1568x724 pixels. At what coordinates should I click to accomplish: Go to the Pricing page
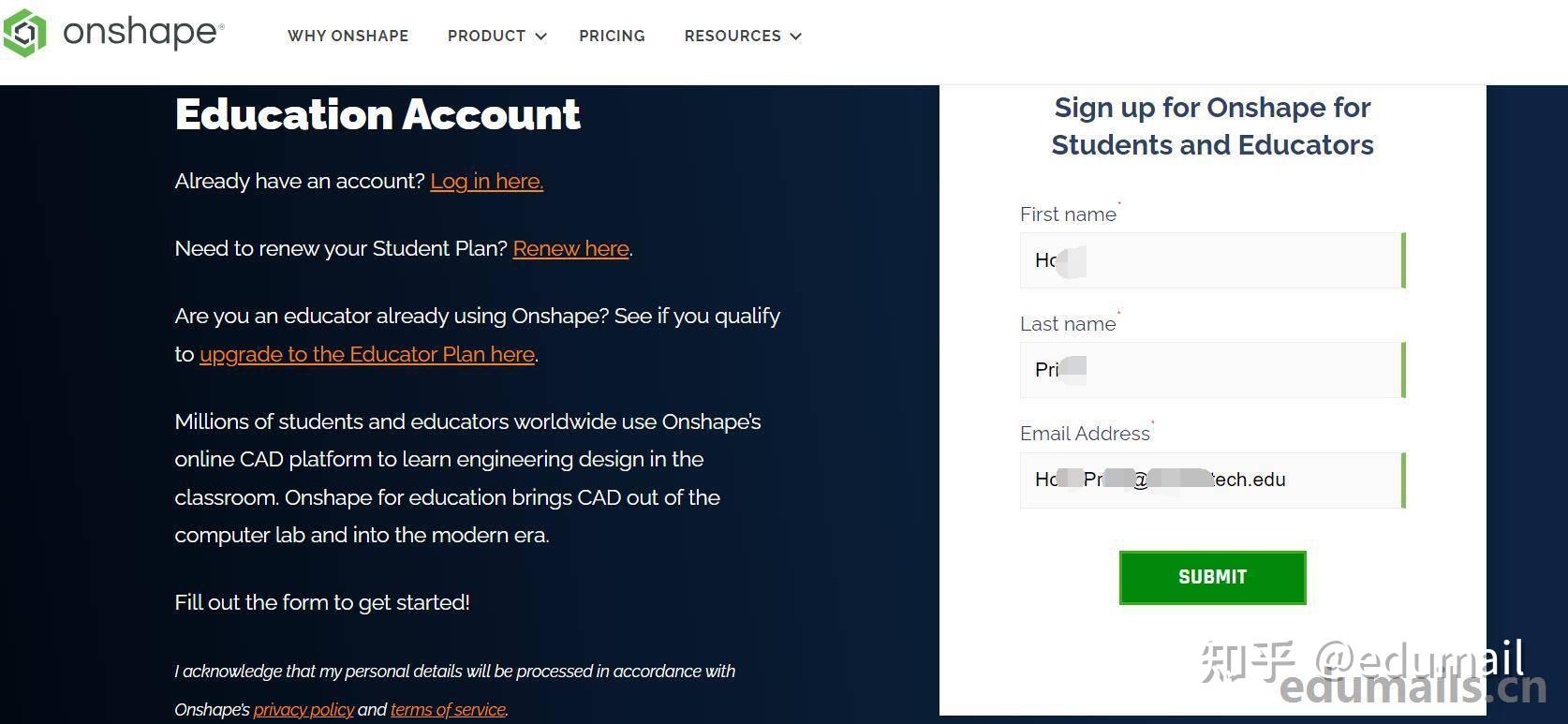coord(612,36)
